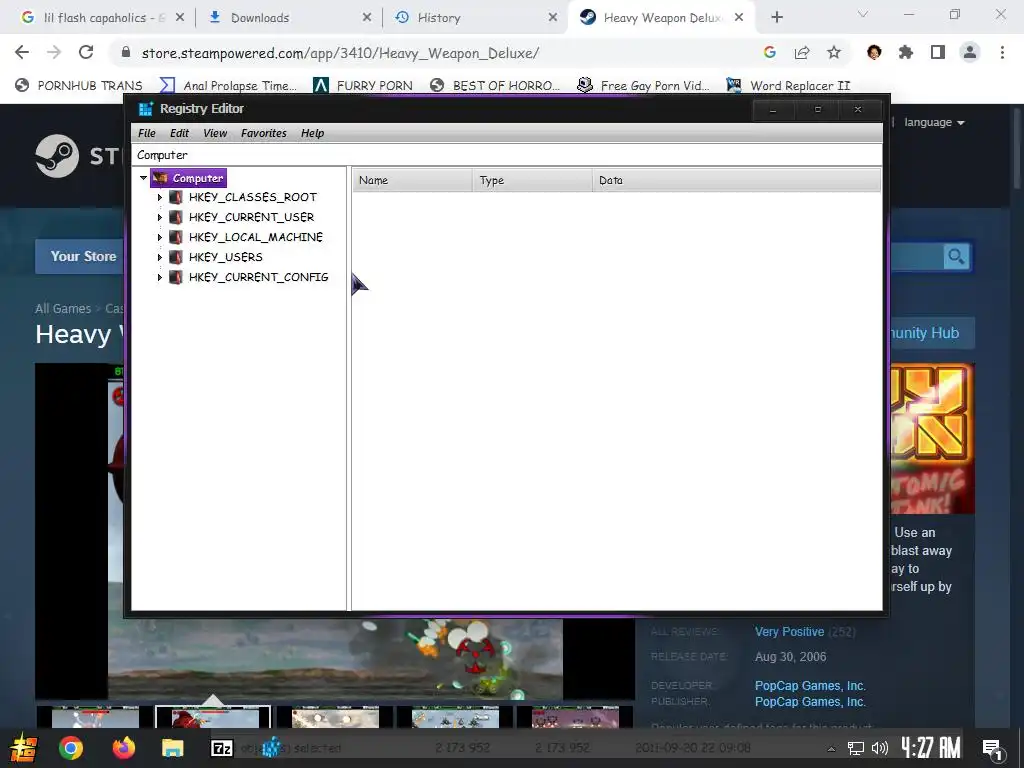The height and width of the screenshot is (768, 1024).
Task: Open the Word Replacer II bookmark
Action: (788, 86)
